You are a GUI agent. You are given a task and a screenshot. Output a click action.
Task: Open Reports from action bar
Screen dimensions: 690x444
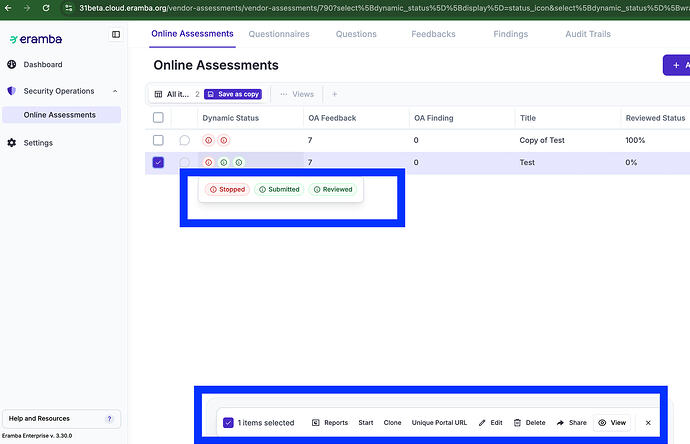pyautogui.click(x=330, y=423)
